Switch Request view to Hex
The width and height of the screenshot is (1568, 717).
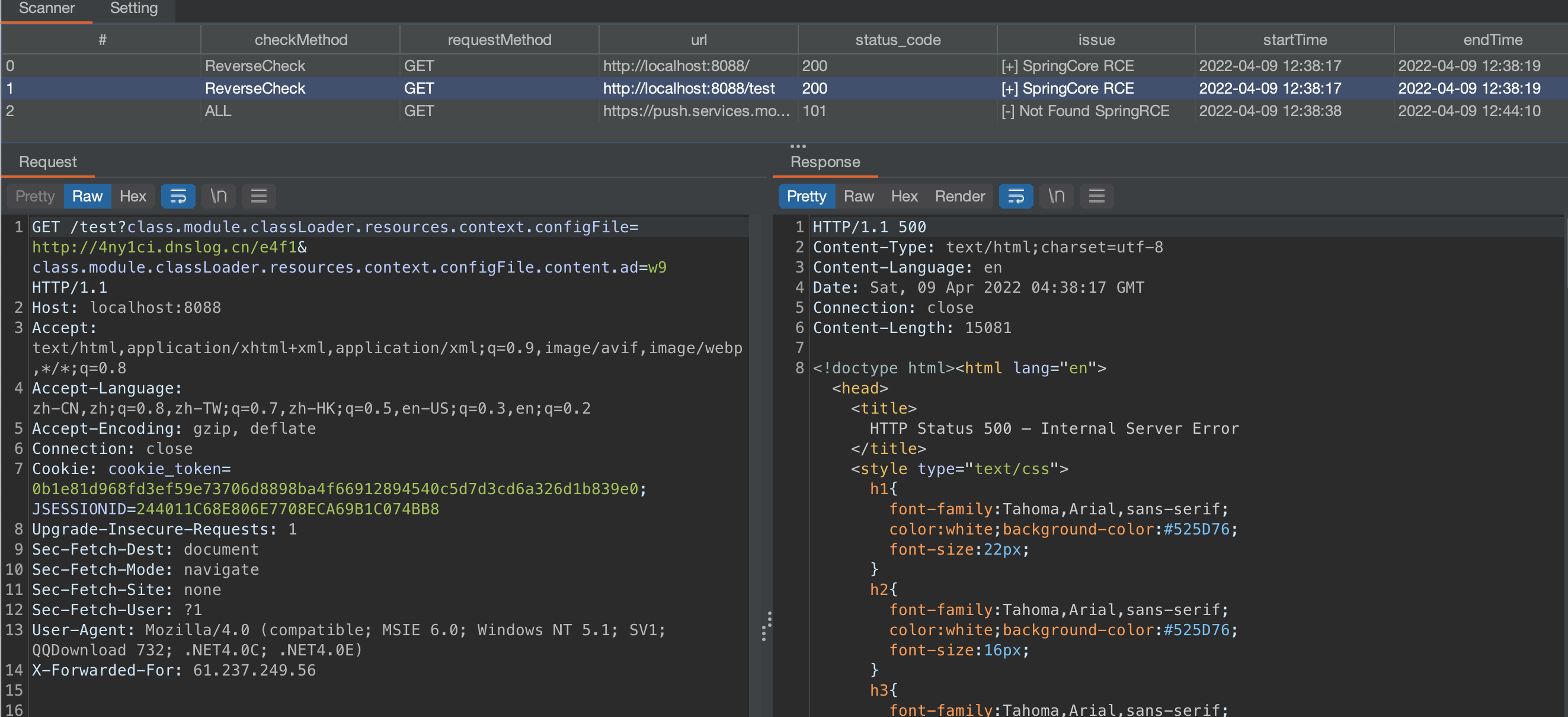[133, 196]
